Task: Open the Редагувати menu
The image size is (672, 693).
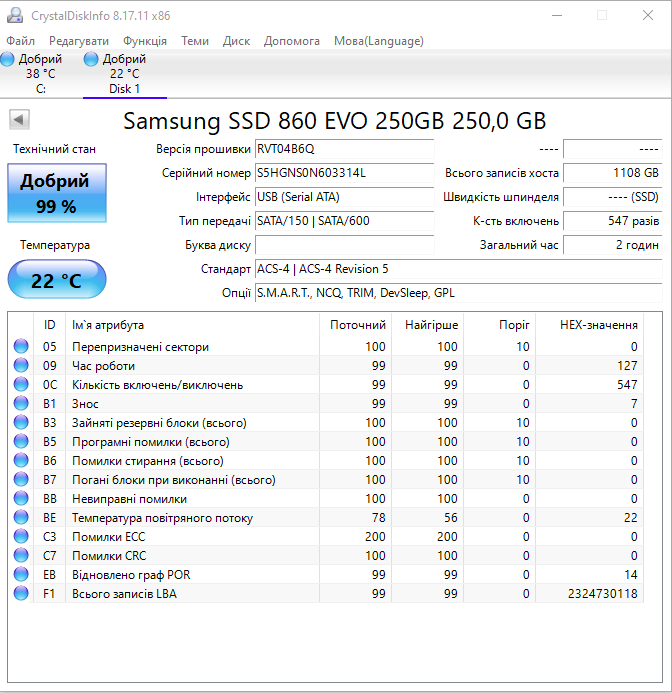Action: click(x=79, y=41)
